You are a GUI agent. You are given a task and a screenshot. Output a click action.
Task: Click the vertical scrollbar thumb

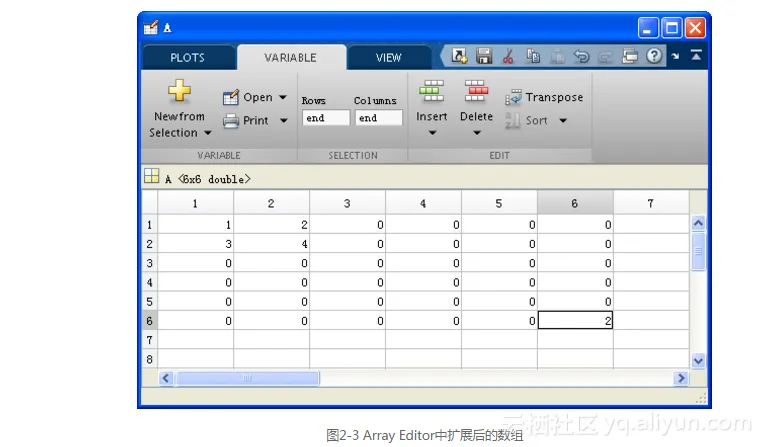698,251
